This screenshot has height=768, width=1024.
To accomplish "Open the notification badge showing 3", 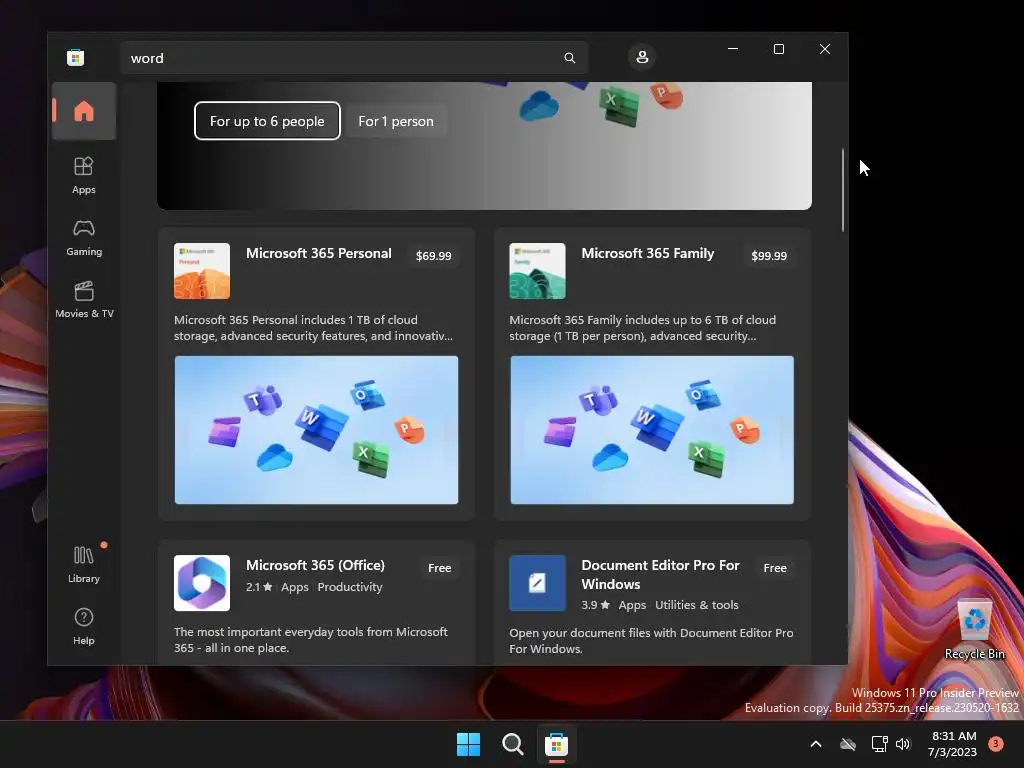I will coord(996,744).
